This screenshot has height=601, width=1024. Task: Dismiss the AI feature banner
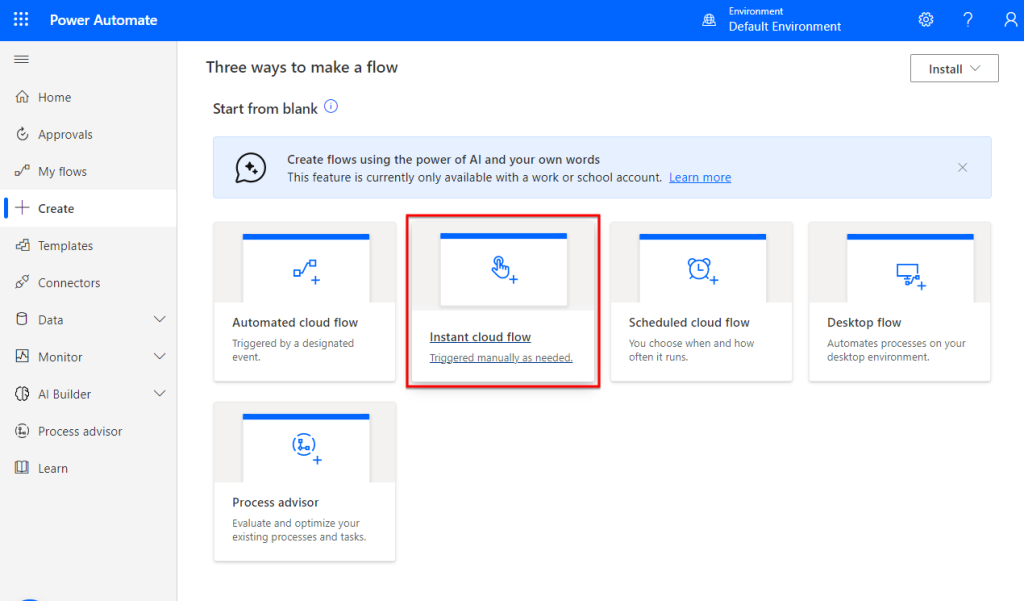(x=963, y=168)
